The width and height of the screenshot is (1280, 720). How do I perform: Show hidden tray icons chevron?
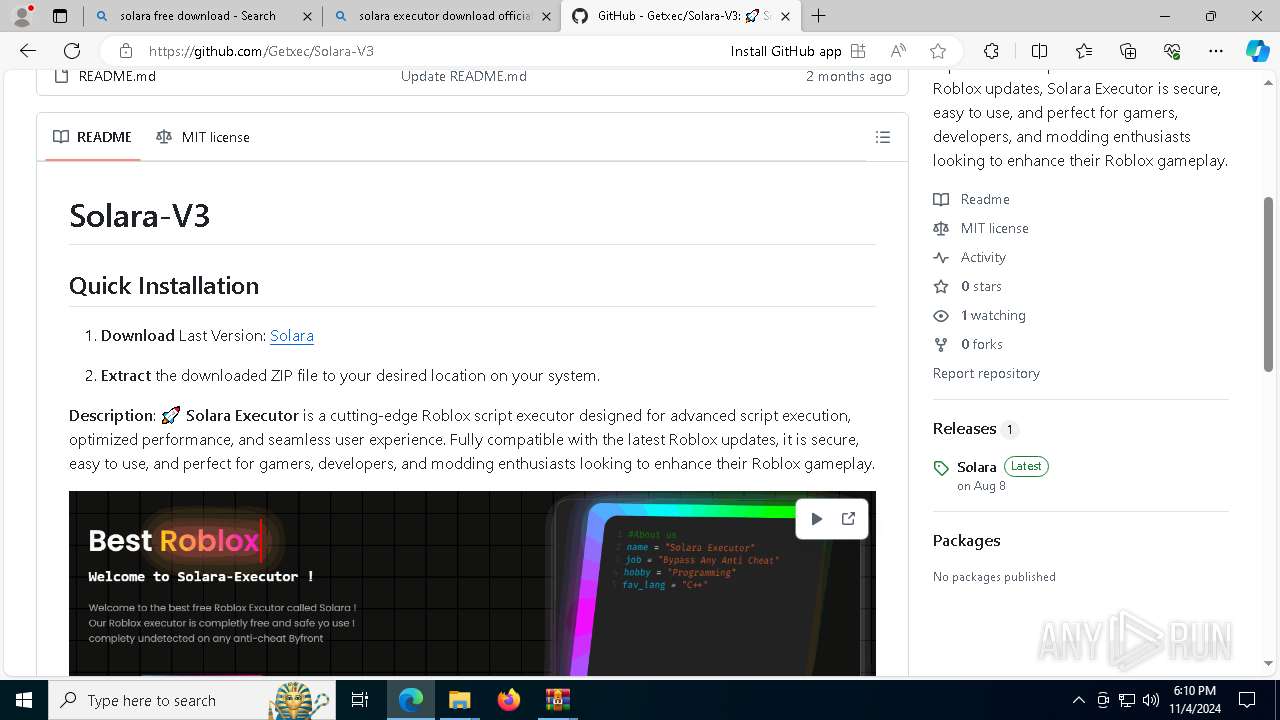point(1078,700)
